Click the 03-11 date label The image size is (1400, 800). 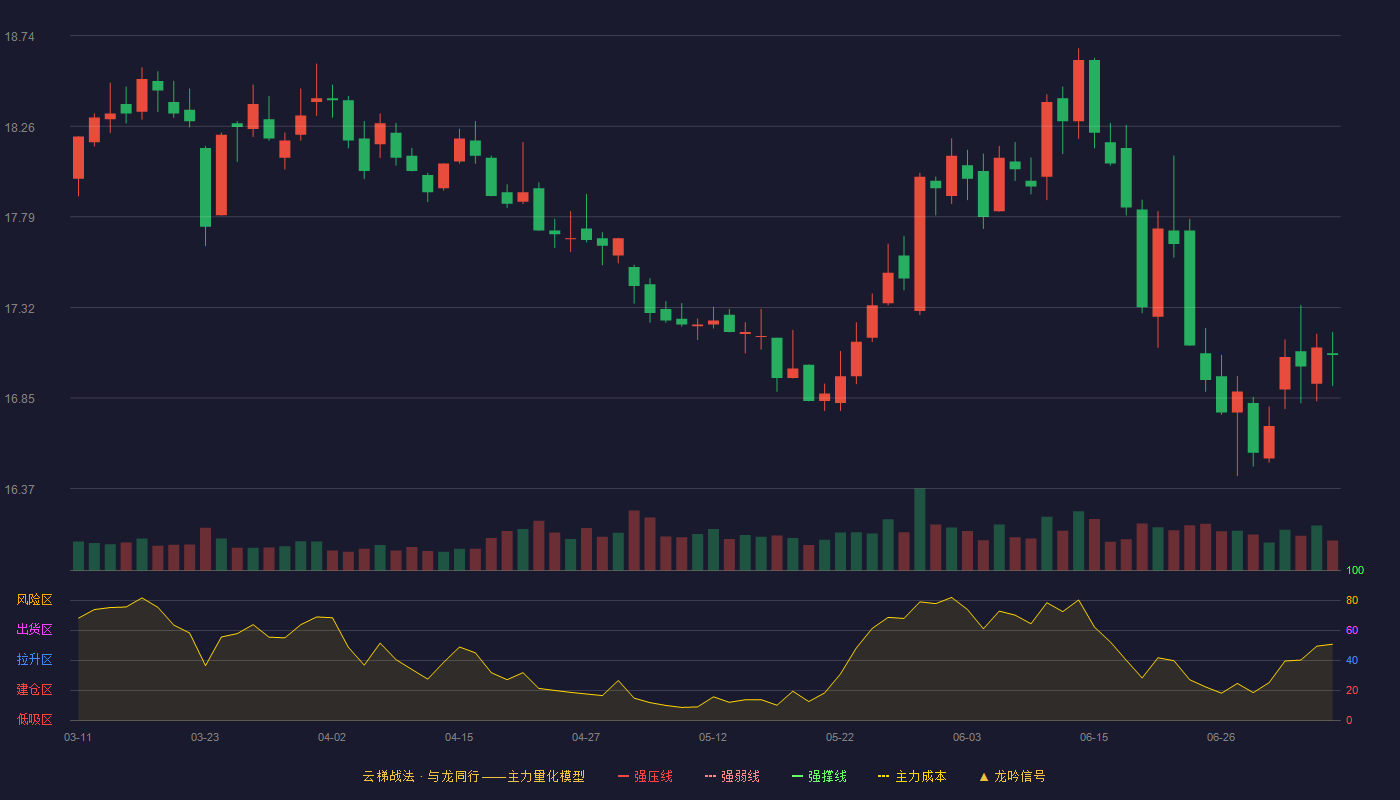78,737
